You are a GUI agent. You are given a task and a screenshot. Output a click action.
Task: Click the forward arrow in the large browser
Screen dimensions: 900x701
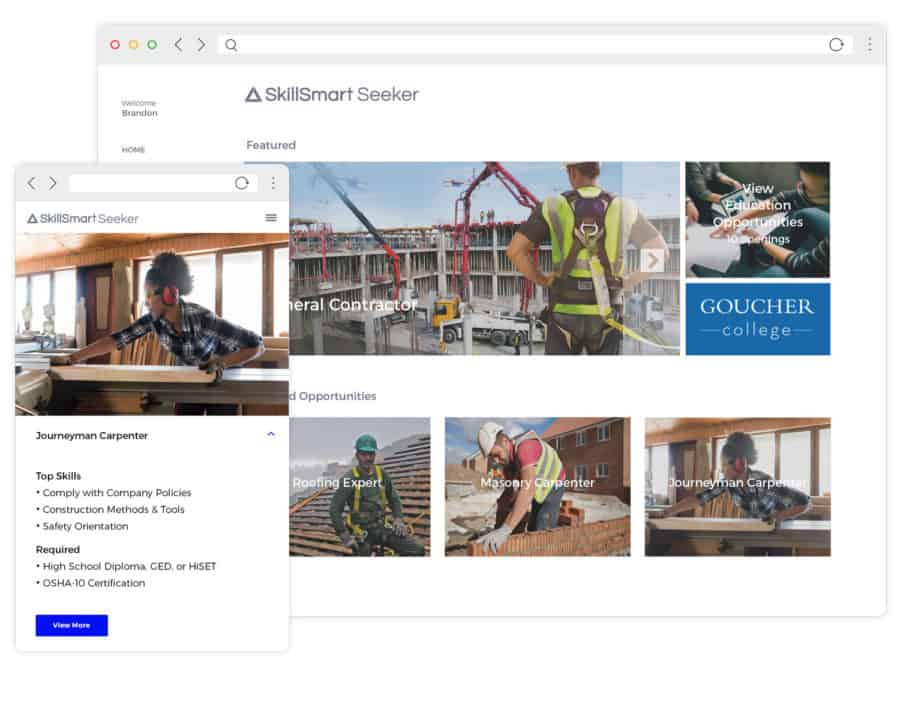point(201,45)
